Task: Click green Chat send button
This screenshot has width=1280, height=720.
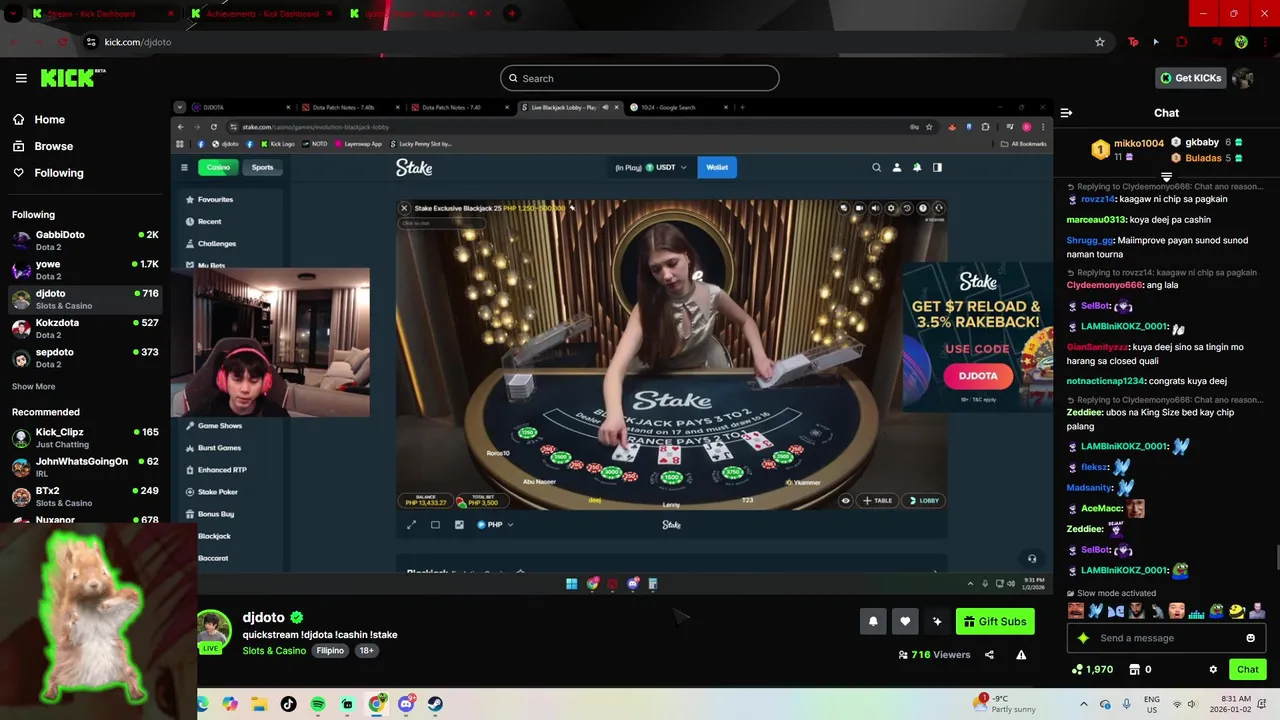Action: 1248,669
